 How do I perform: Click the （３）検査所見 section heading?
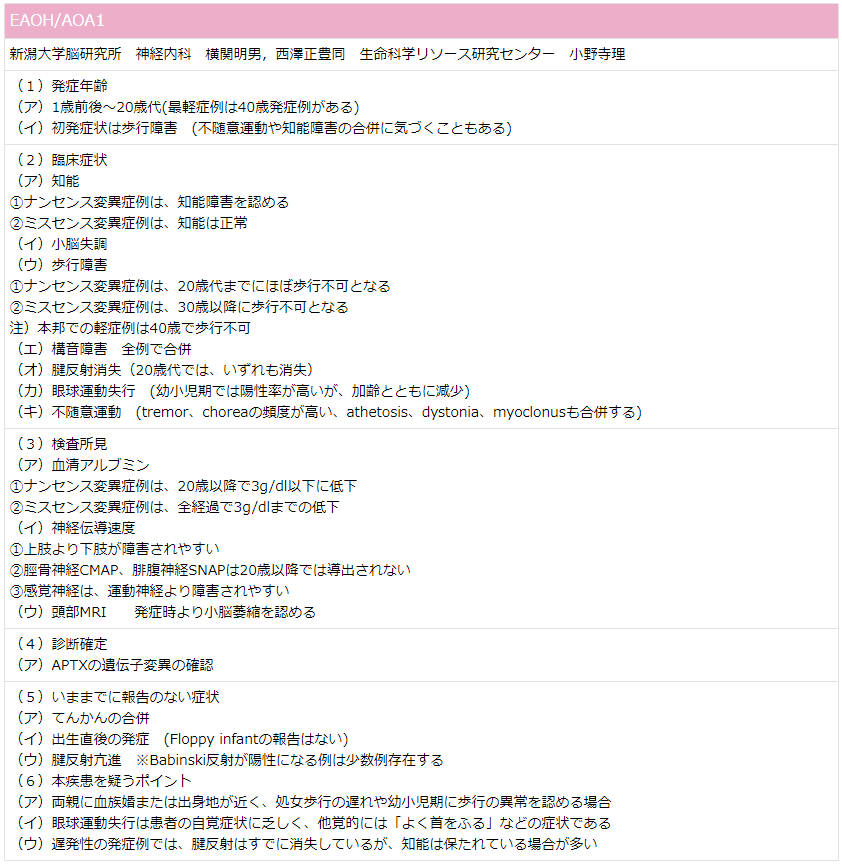coord(61,444)
